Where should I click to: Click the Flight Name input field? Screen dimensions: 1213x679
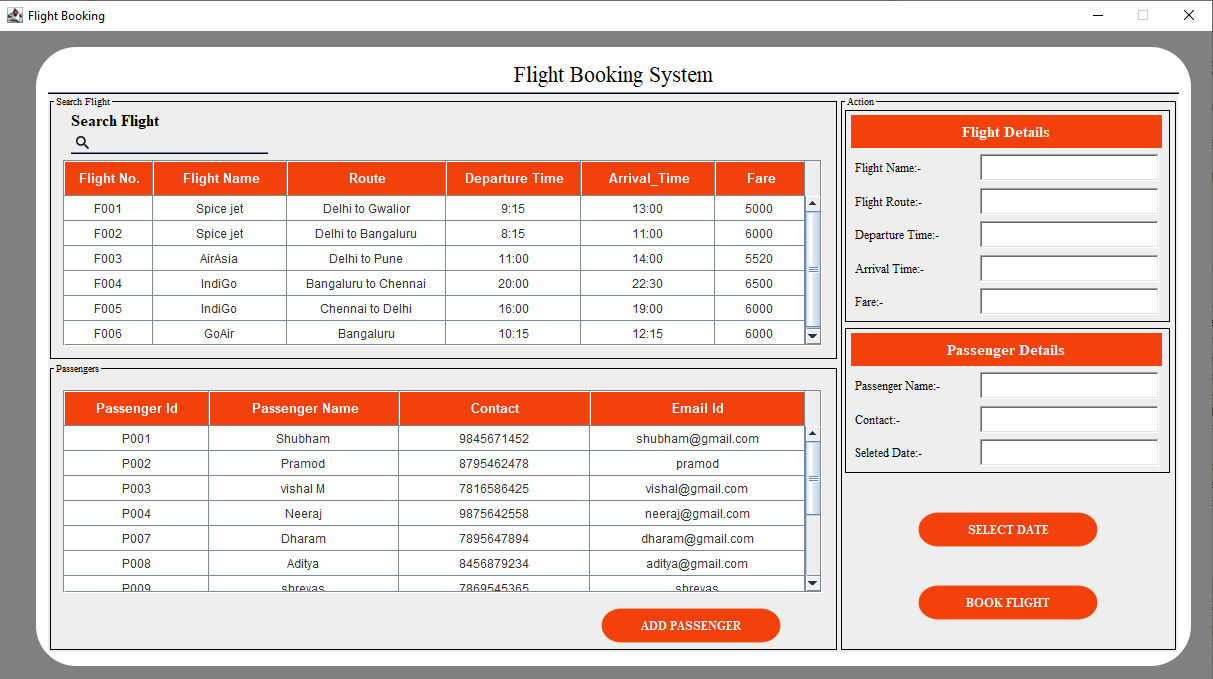tap(1068, 168)
